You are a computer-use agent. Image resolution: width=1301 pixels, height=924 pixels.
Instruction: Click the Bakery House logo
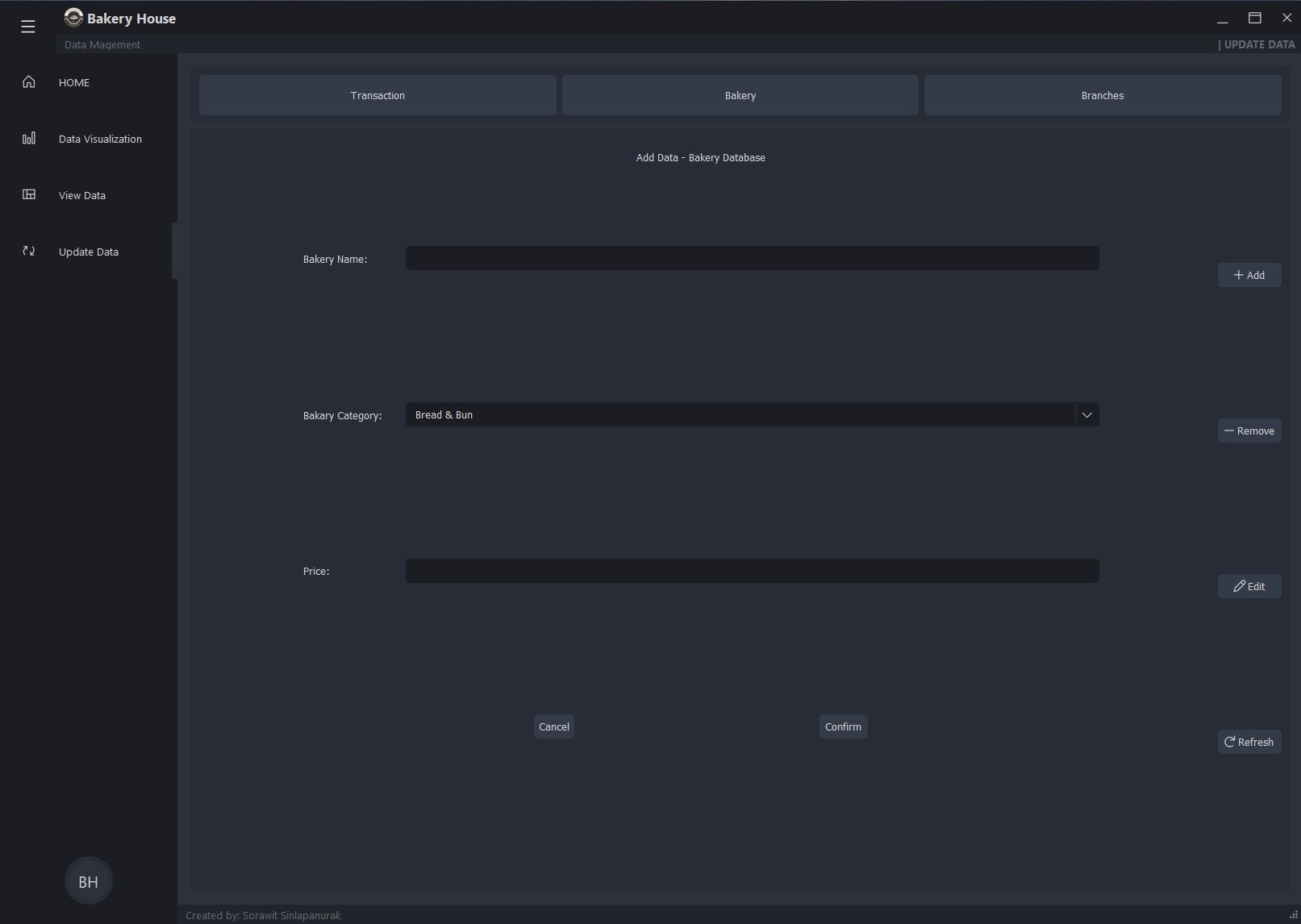[x=75, y=17]
